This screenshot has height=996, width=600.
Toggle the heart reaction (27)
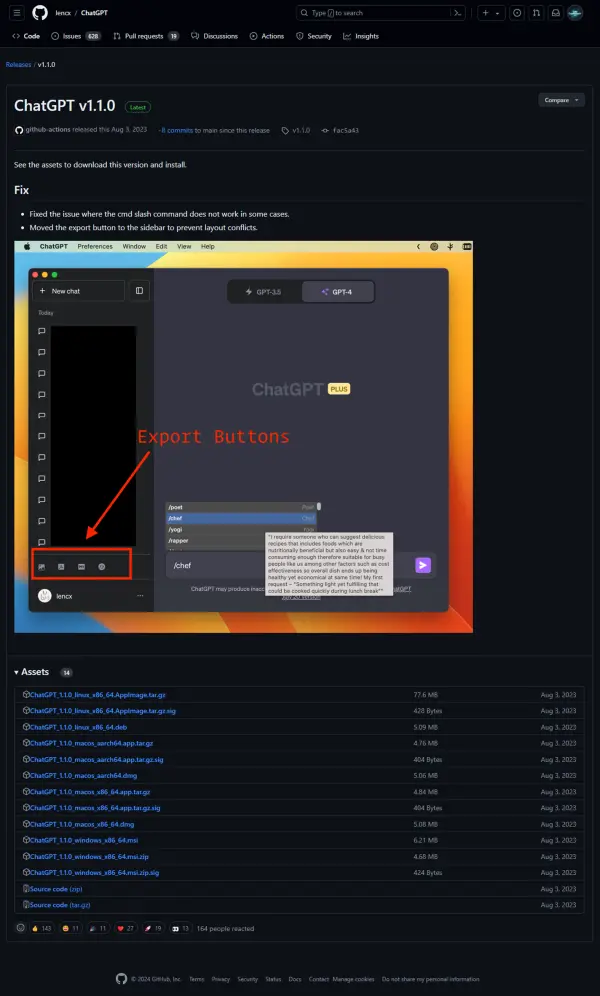(x=125, y=929)
